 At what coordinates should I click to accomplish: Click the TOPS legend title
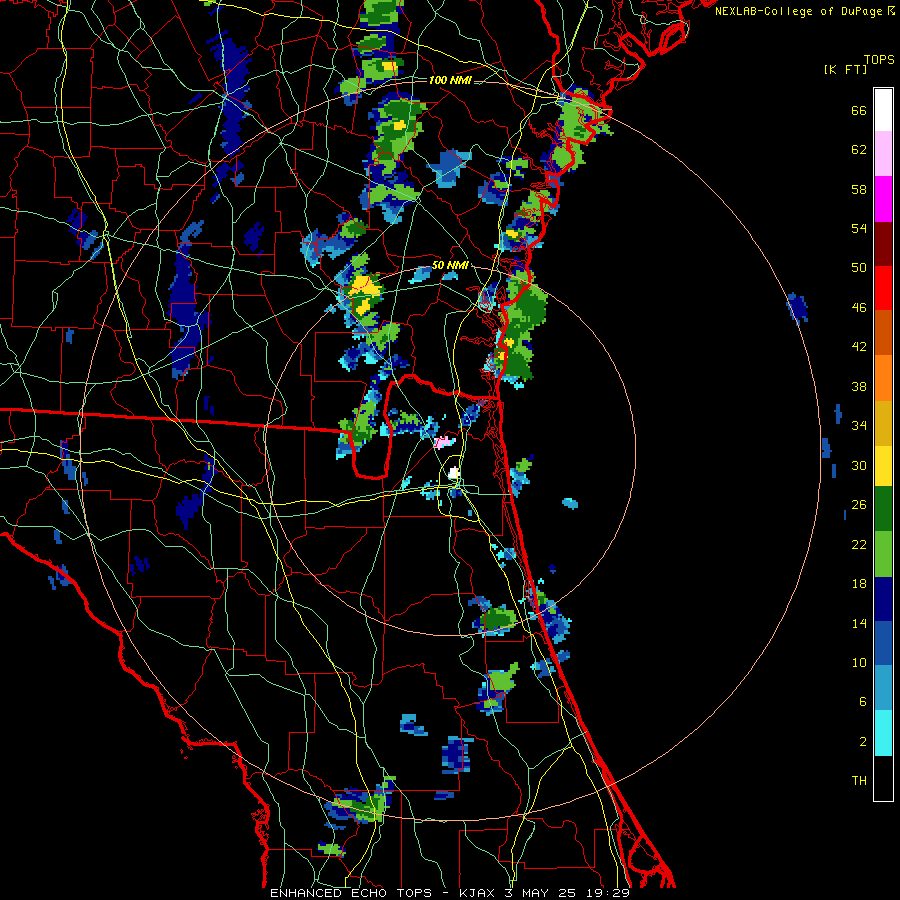(x=879, y=60)
